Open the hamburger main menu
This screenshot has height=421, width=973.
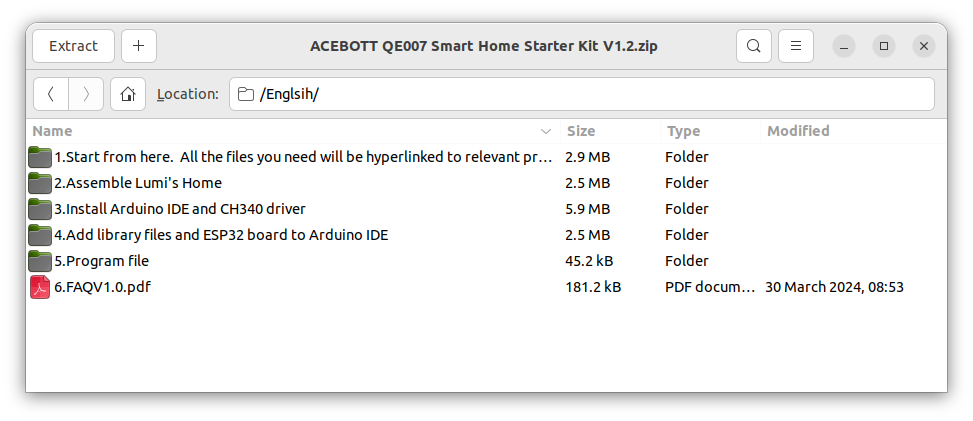click(796, 46)
